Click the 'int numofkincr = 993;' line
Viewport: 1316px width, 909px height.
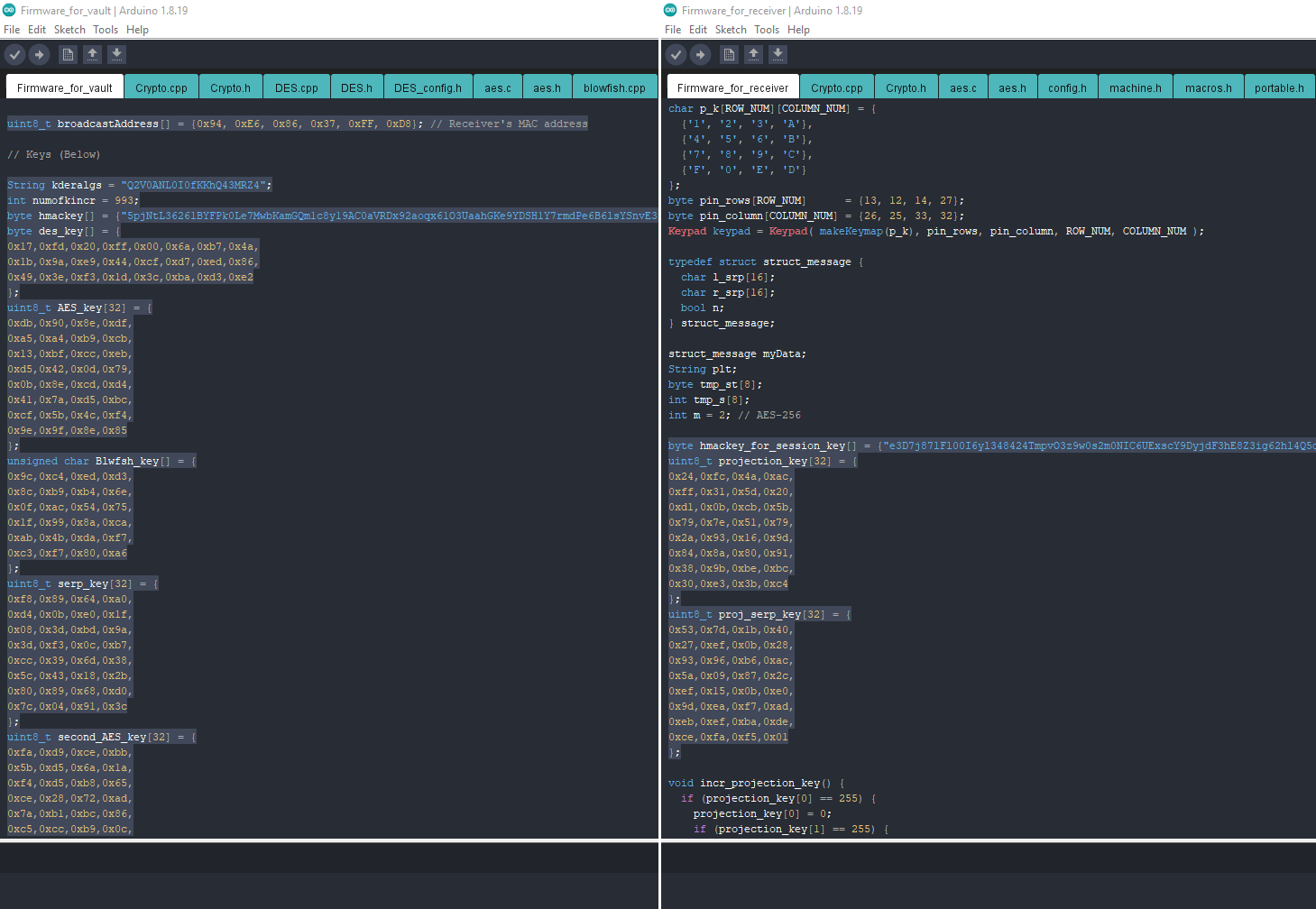click(x=73, y=200)
